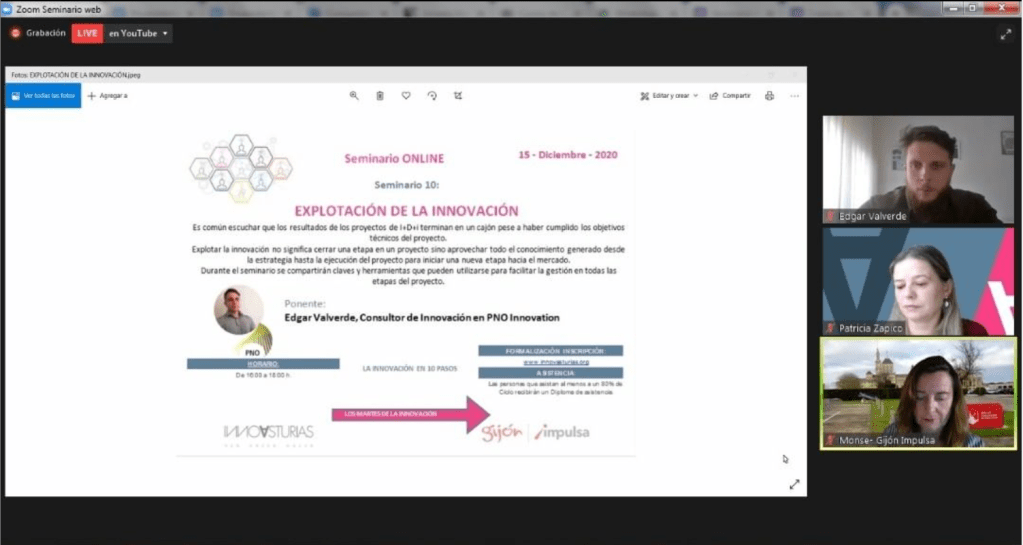Click 'Agregar a' button

pos(108,96)
